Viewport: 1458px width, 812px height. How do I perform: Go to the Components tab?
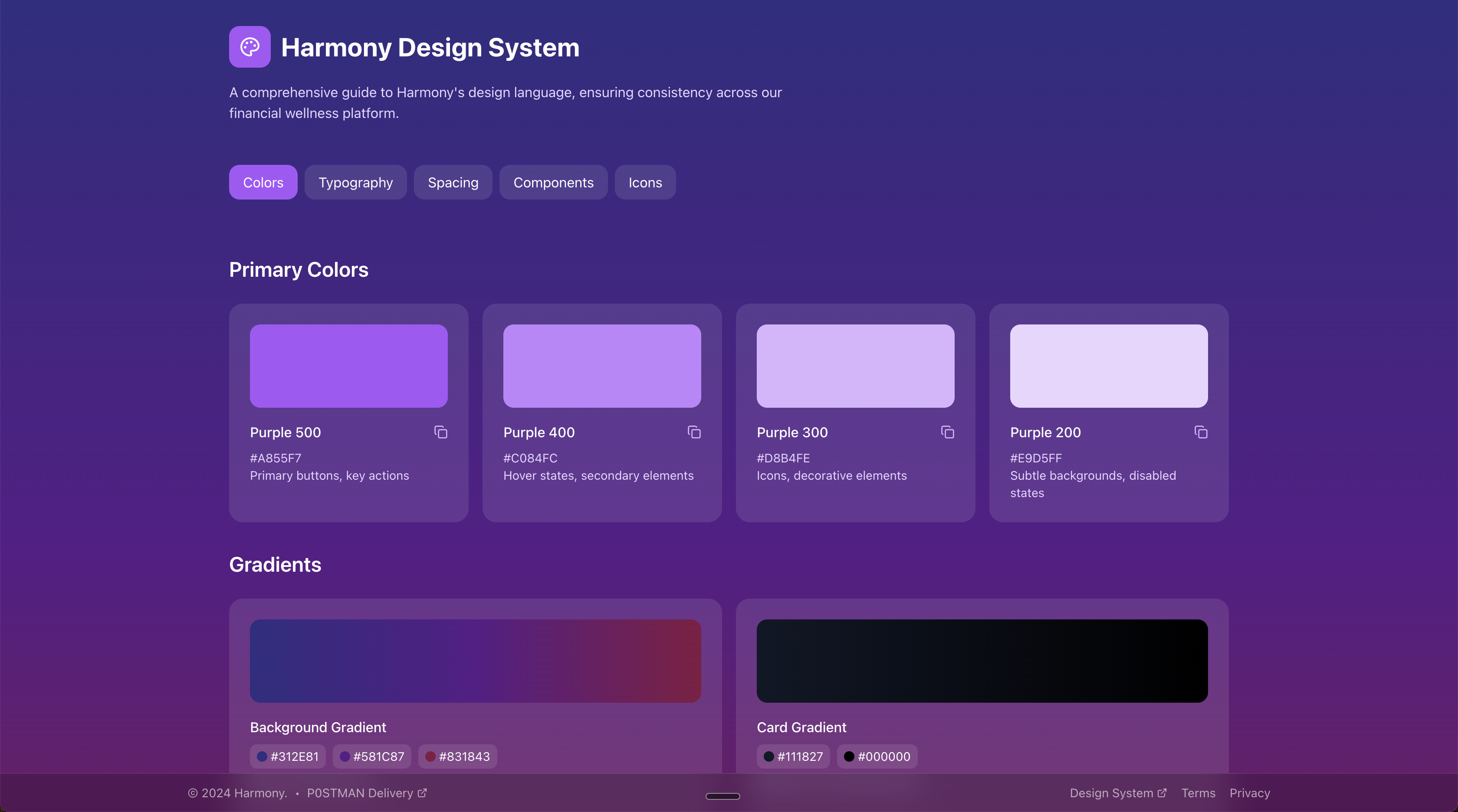(x=553, y=182)
